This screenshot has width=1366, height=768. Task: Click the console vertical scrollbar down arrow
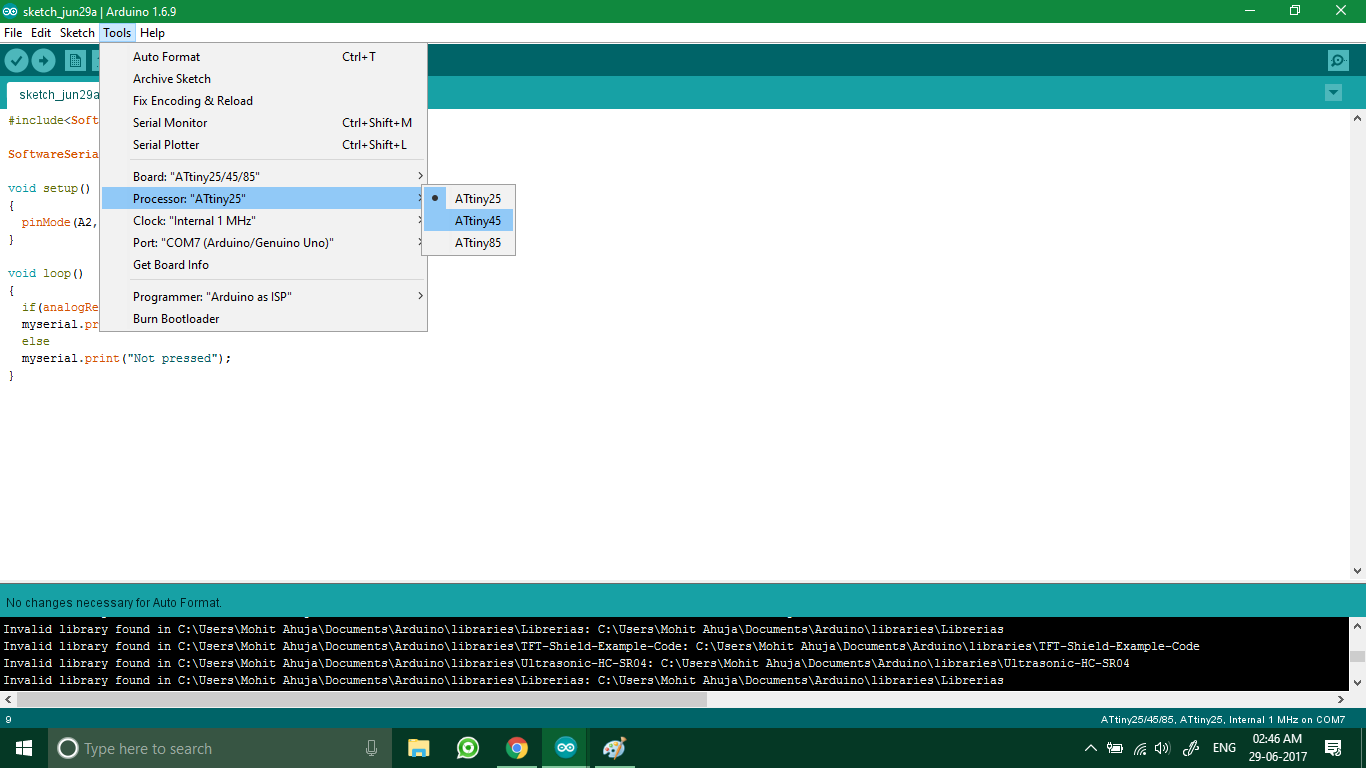(x=1357, y=683)
